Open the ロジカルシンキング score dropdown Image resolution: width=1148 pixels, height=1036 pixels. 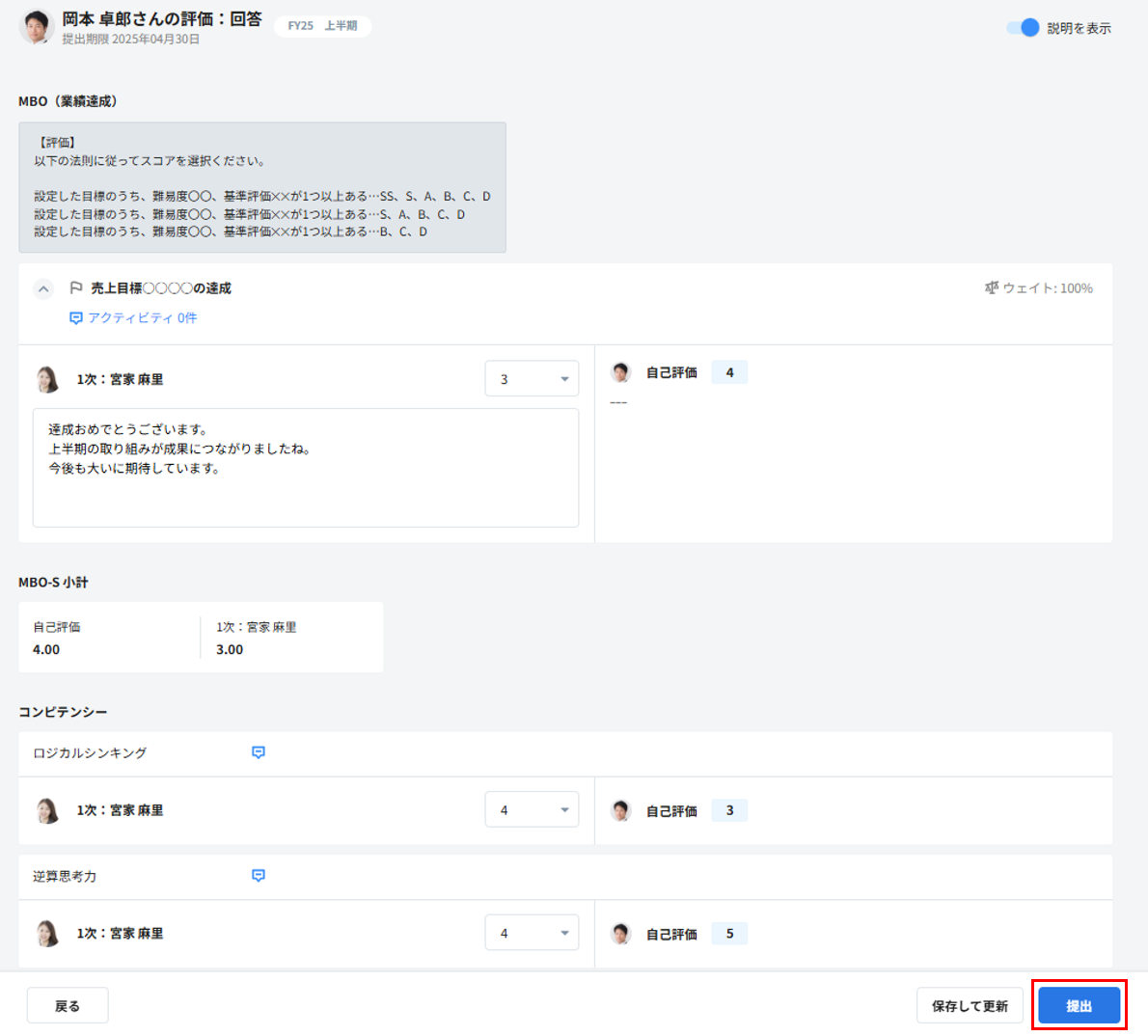(532, 810)
